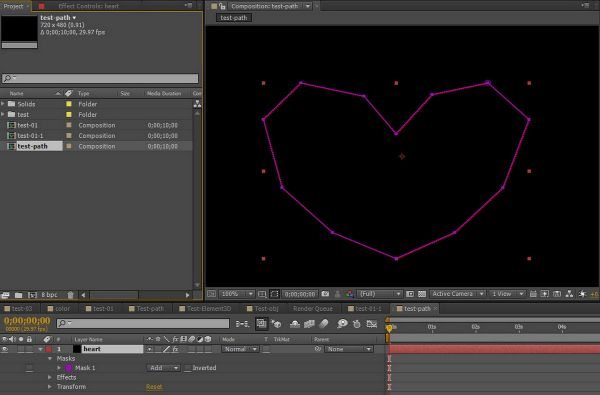Image resolution: width=600 pixels, height=395 pixels.
Task: Open blending Mode dropdown showing Normal
Action: pyautogui.click(x=240, y=349)
